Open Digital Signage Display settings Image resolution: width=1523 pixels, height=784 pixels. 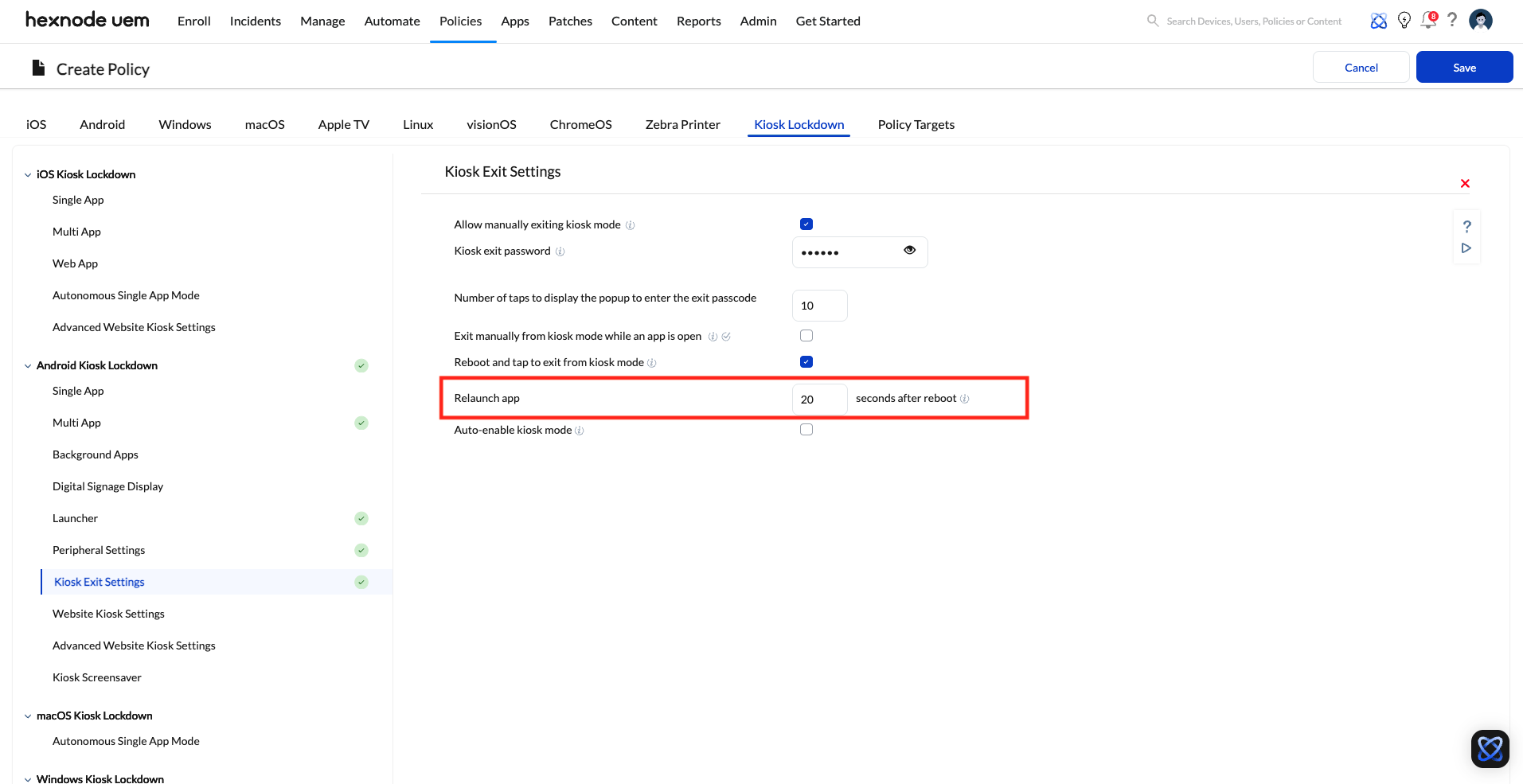click(107, 486)
